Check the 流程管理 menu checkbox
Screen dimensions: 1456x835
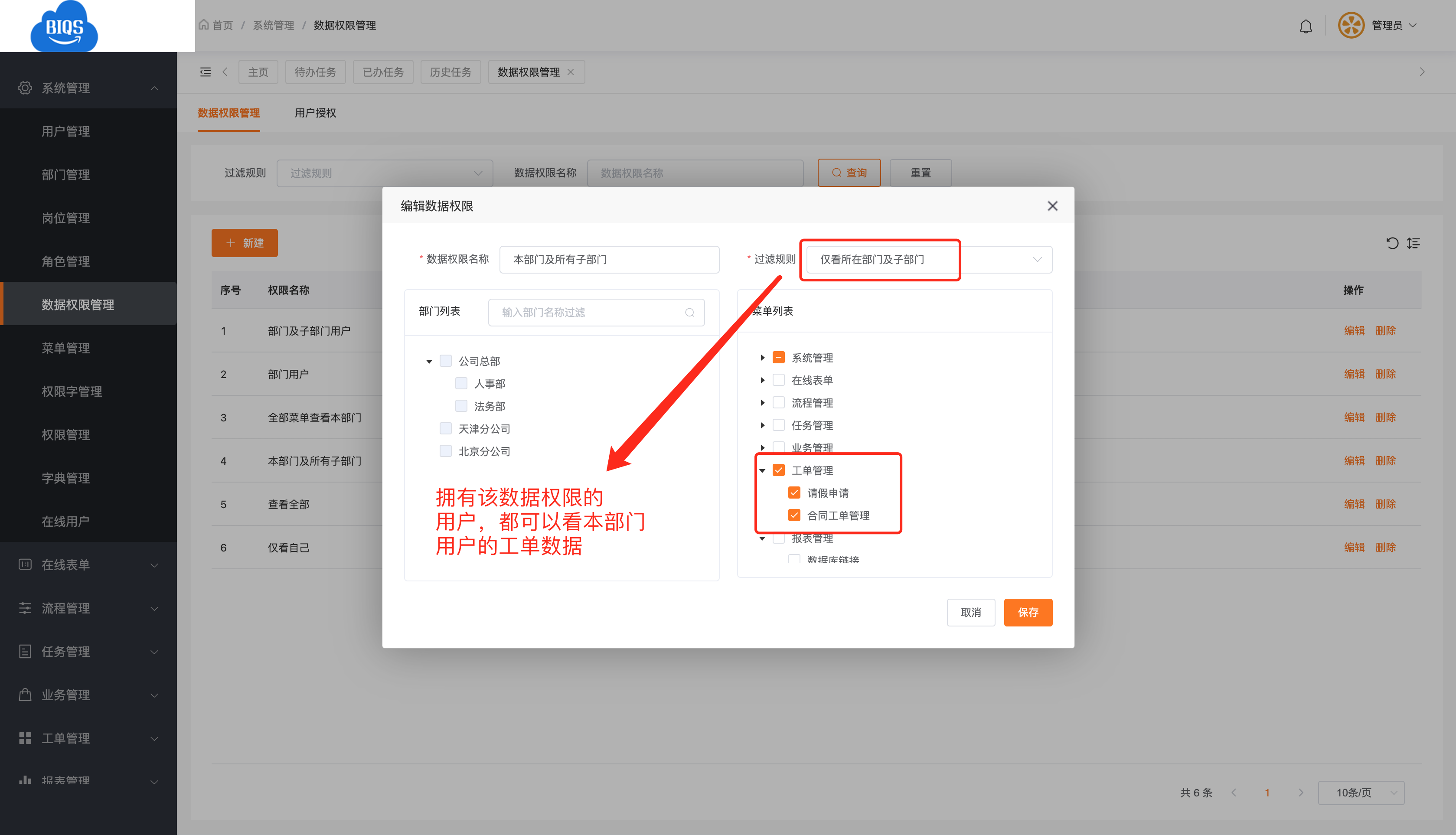778,403
